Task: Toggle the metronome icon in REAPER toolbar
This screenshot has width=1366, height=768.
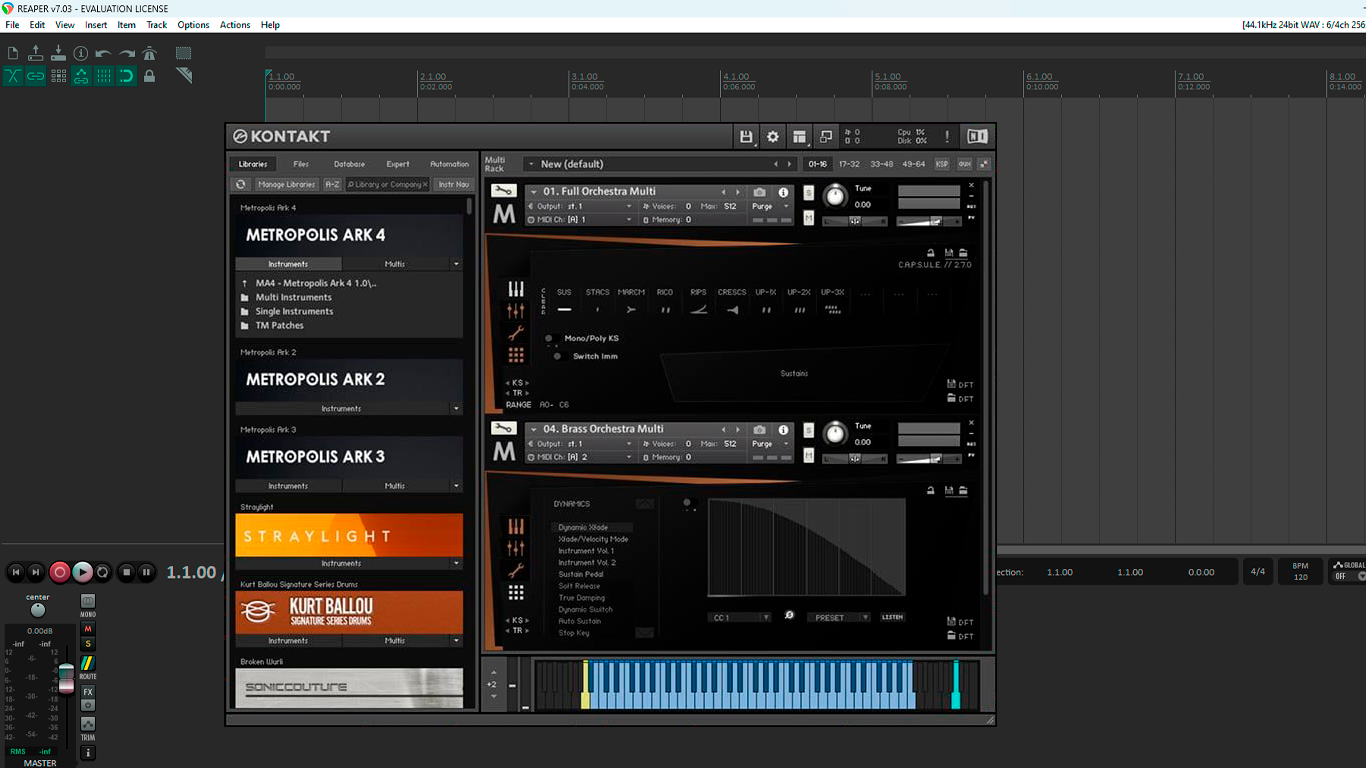Action: 150,53
